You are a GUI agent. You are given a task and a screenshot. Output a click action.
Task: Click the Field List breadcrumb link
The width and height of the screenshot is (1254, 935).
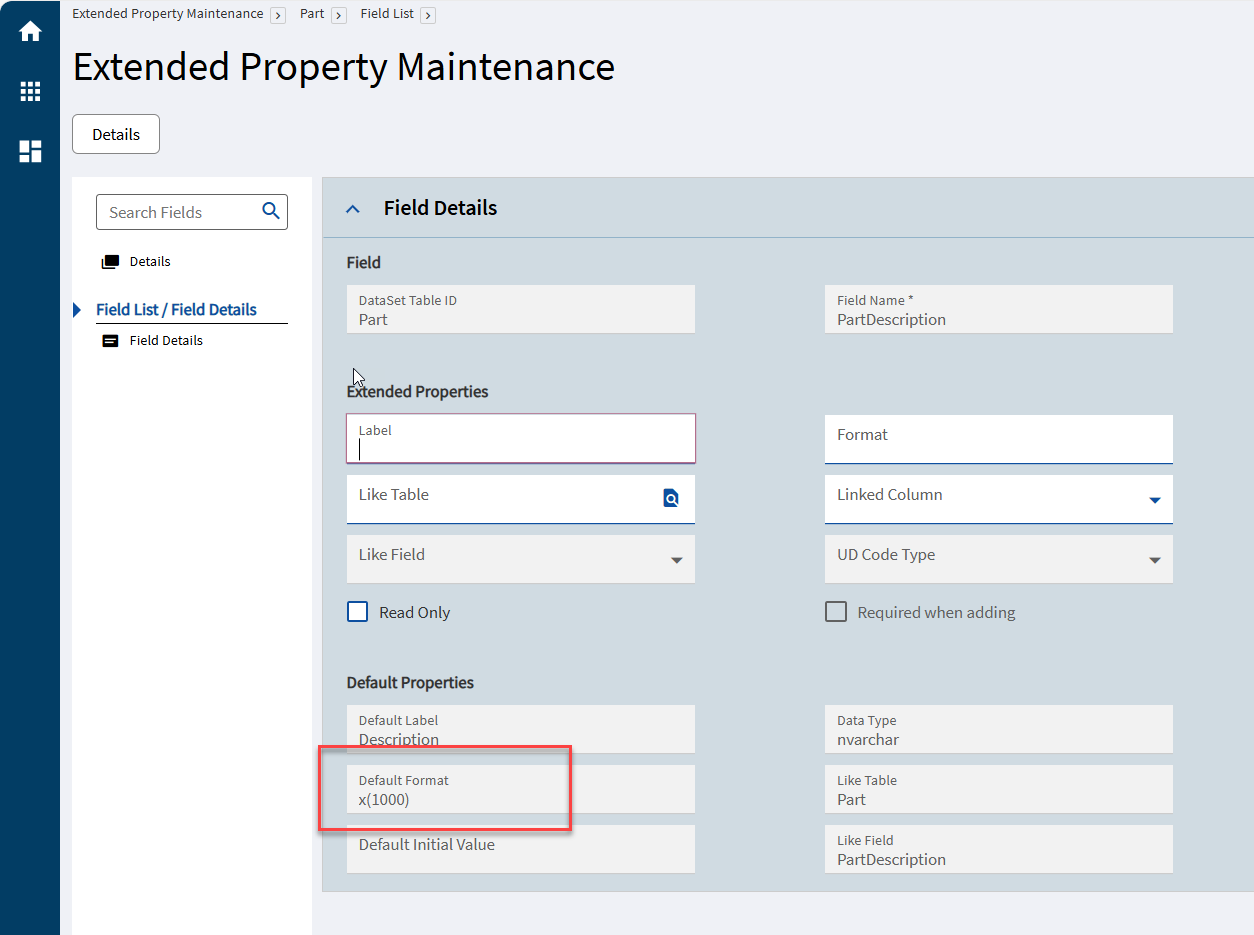387,14
